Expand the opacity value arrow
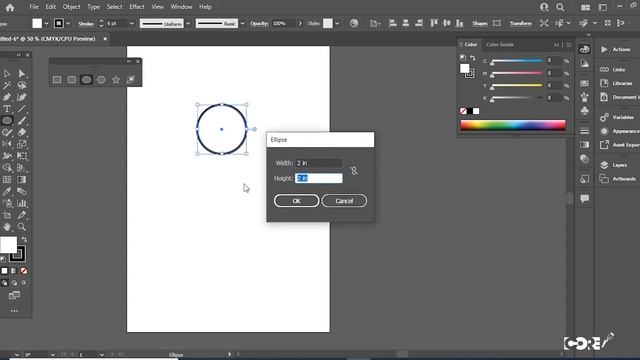Image resolution: width=640 pixels, height=360 pixels. tap(300, 23)
